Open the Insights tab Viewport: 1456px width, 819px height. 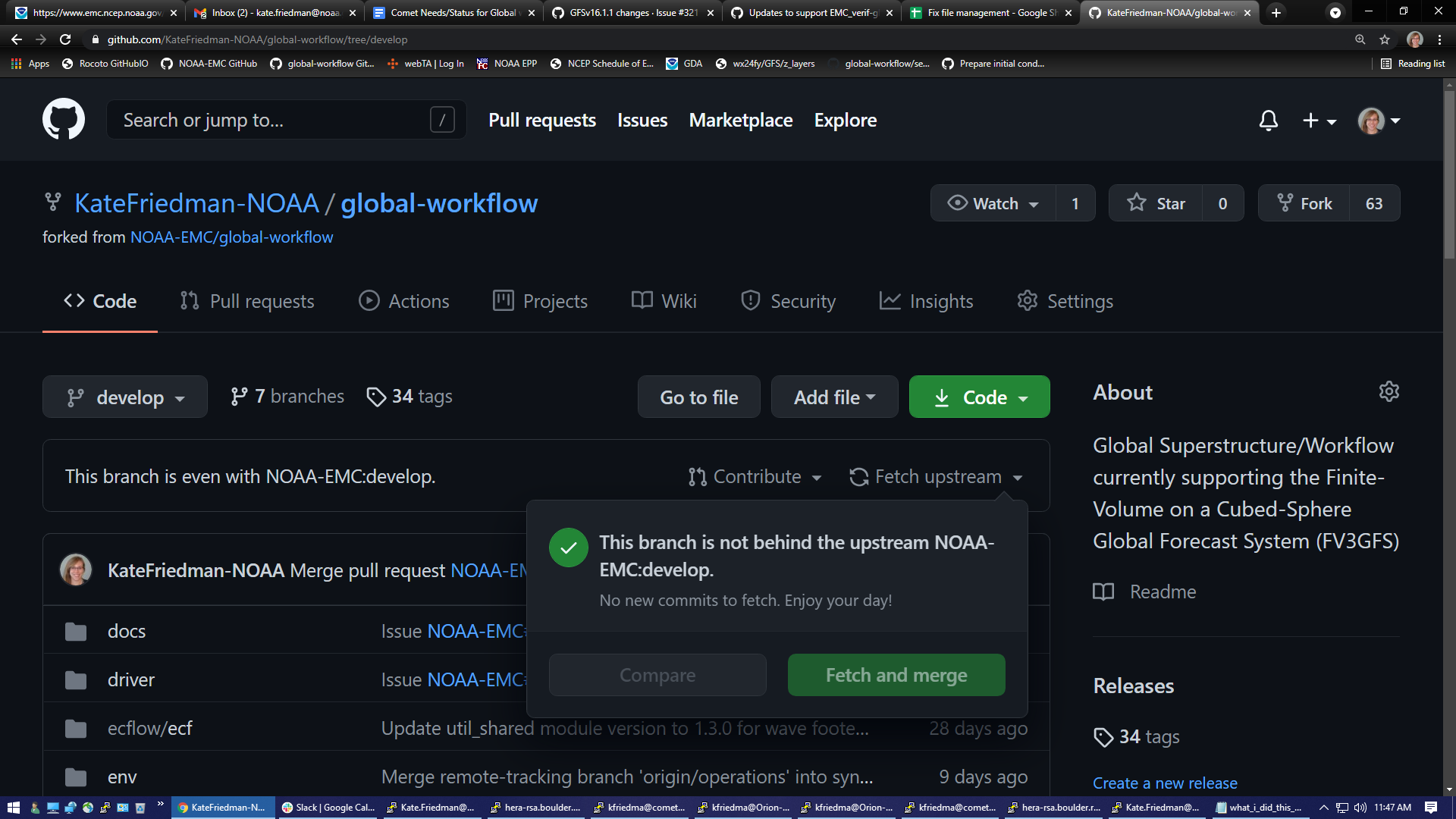(x=926, y=301)
